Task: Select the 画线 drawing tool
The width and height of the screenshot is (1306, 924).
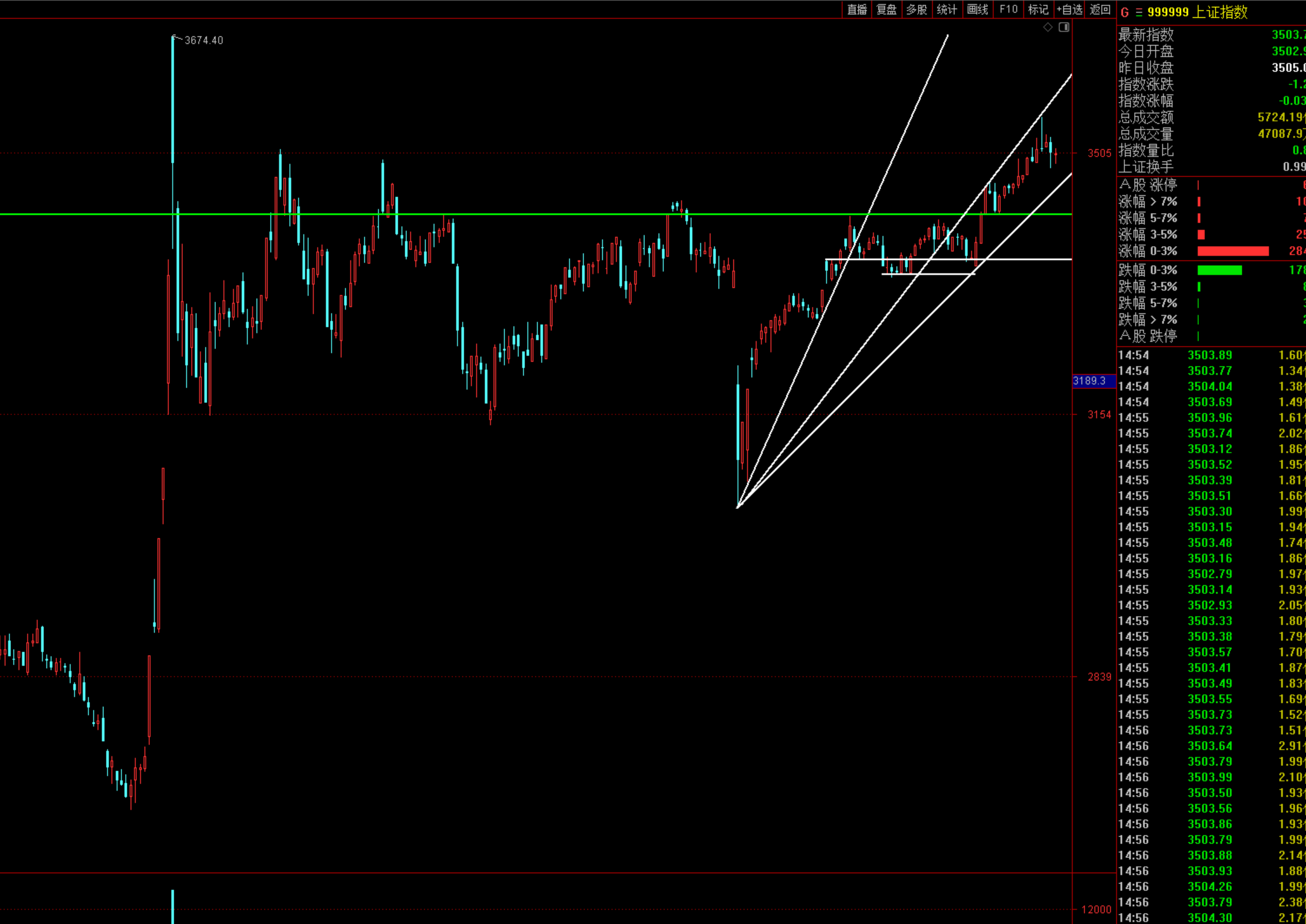Action: [x=977, y=9]
